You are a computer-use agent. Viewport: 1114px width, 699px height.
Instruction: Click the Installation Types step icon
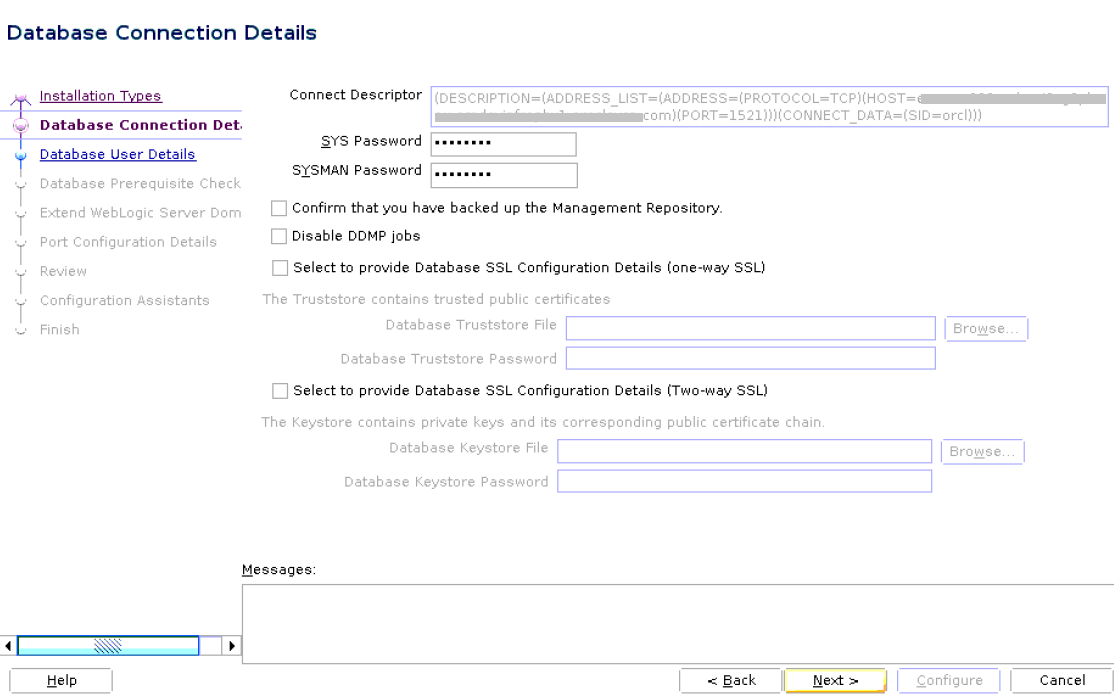(20, 96)
